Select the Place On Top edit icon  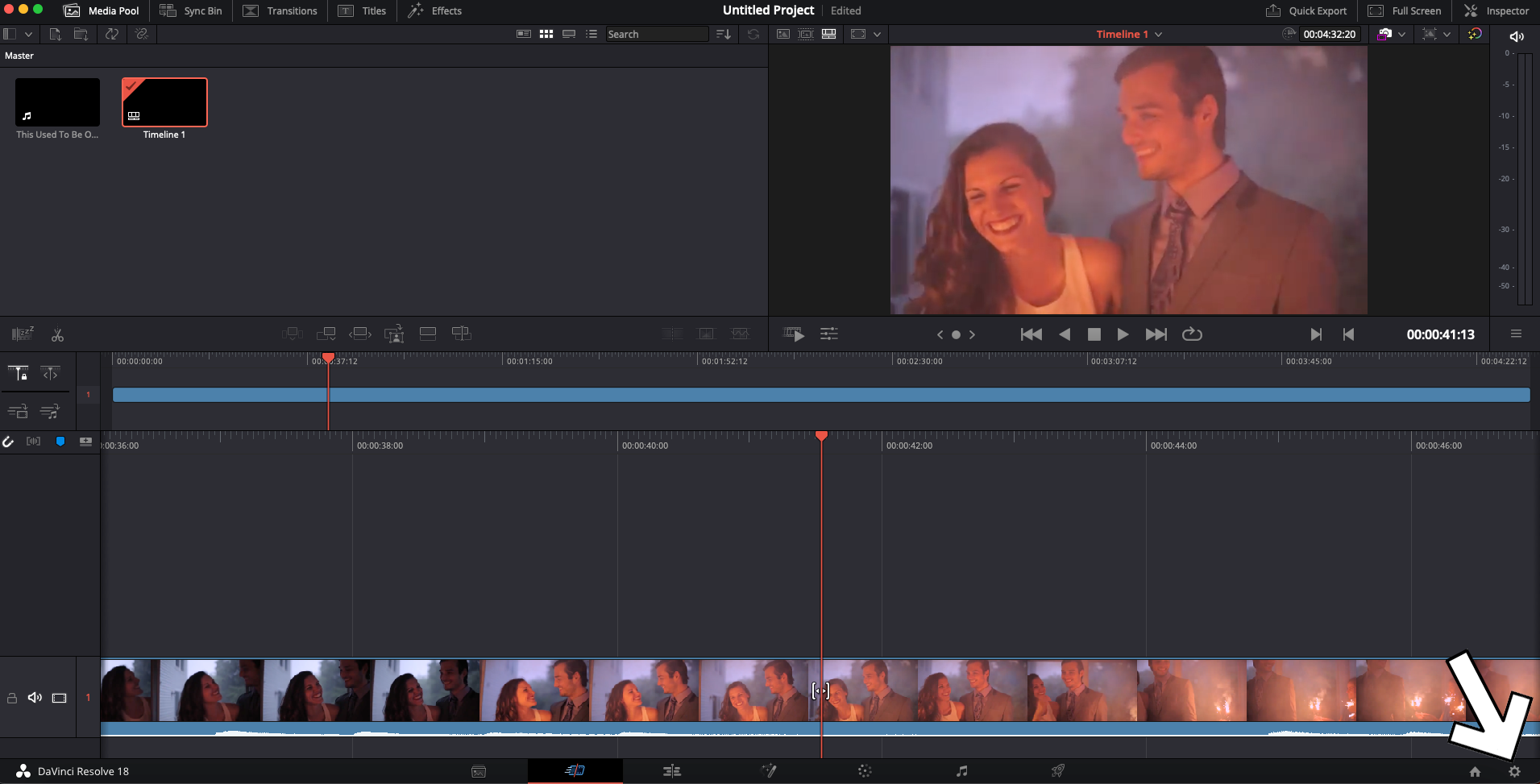click(x=428, y=333)
